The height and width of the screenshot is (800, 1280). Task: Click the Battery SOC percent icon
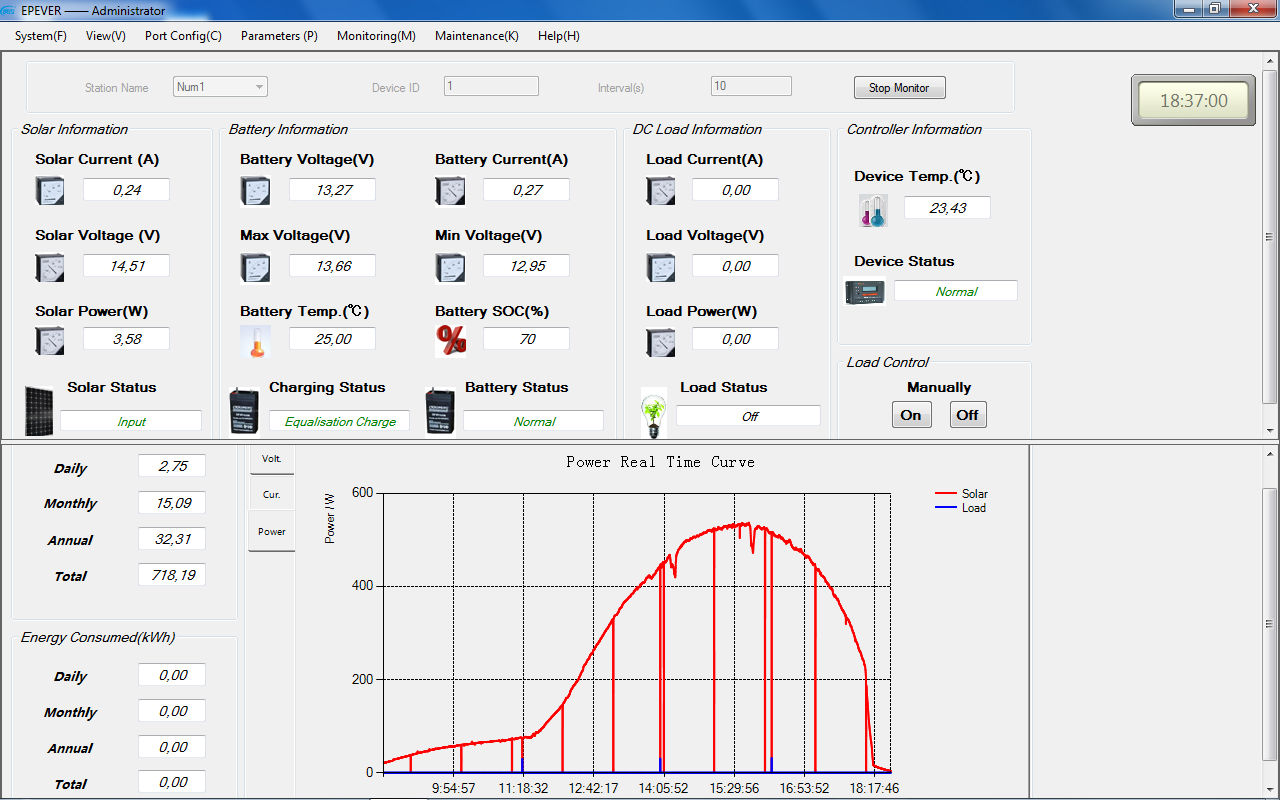pos(451,340)
